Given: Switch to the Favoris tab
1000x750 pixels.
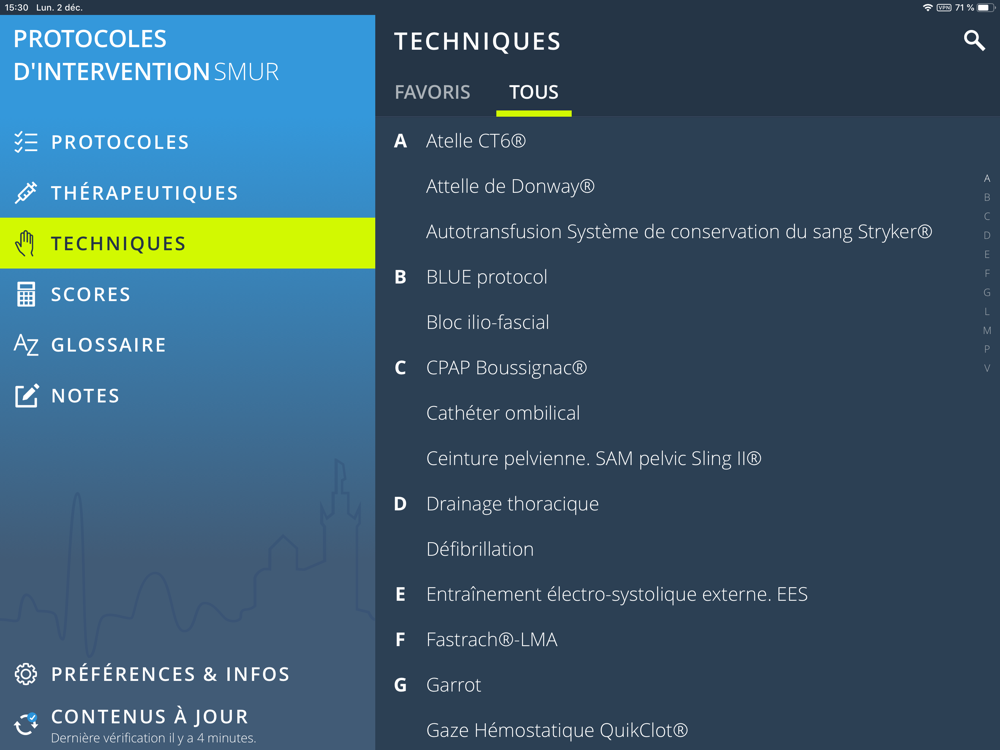Looking at the screenshot, I should tap(432, 92).
